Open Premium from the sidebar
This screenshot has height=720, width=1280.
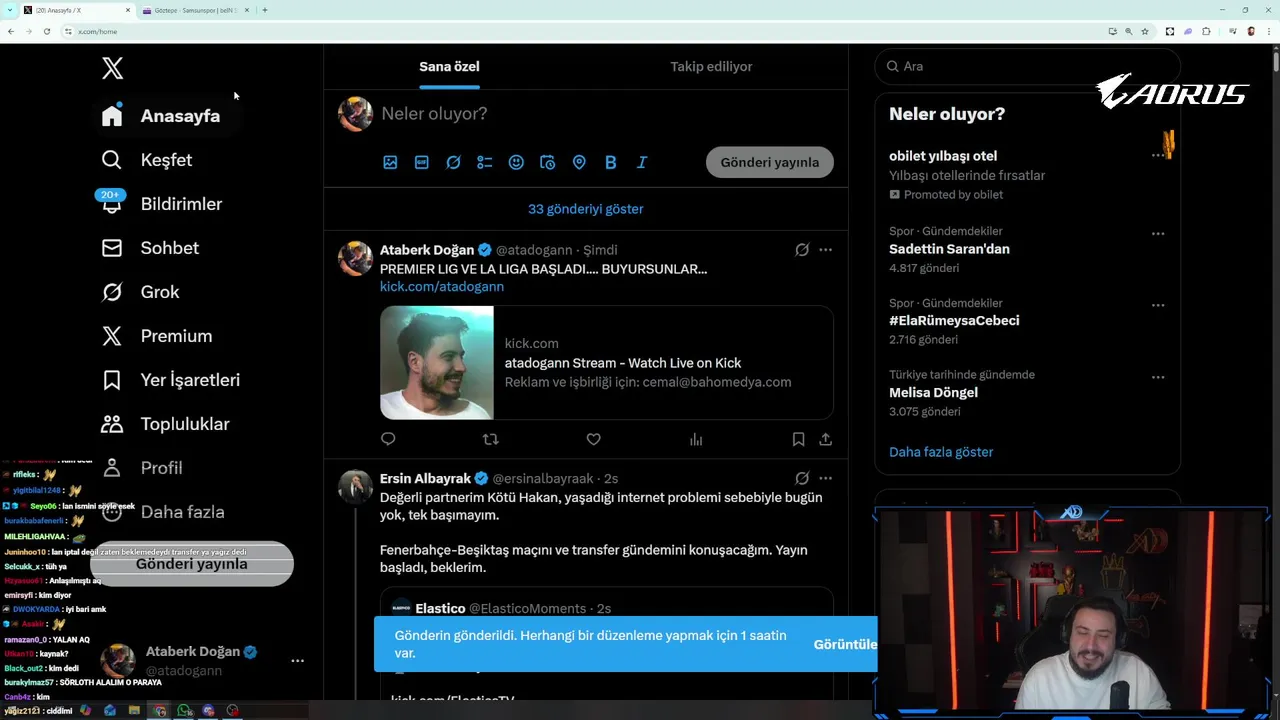(156, 336)
